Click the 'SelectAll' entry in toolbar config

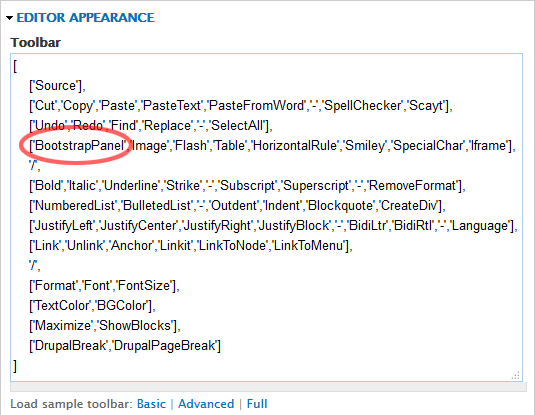[237, 126]
